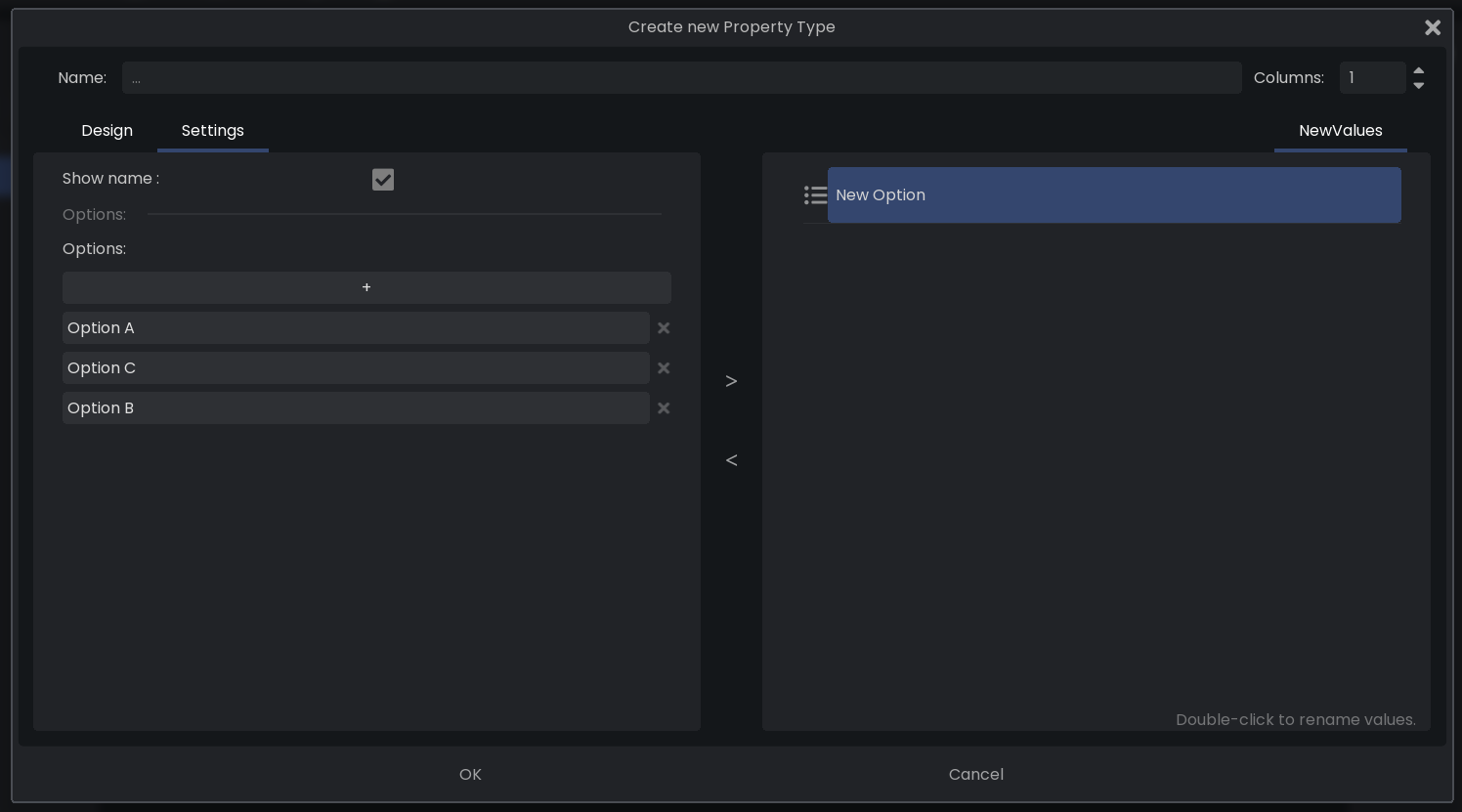Screen dimensions: 1462x812
Task: Focus the Name input field
Action: 682,78
